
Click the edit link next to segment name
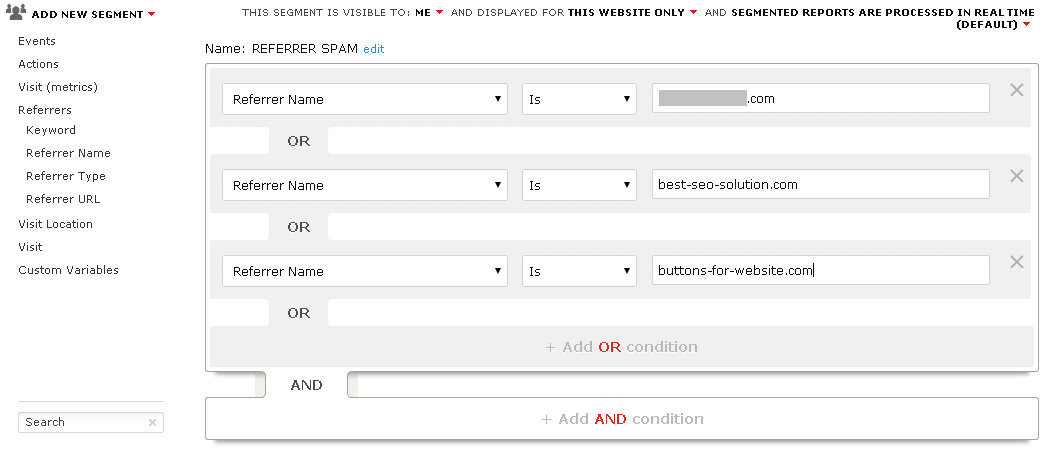coord(373,49)
